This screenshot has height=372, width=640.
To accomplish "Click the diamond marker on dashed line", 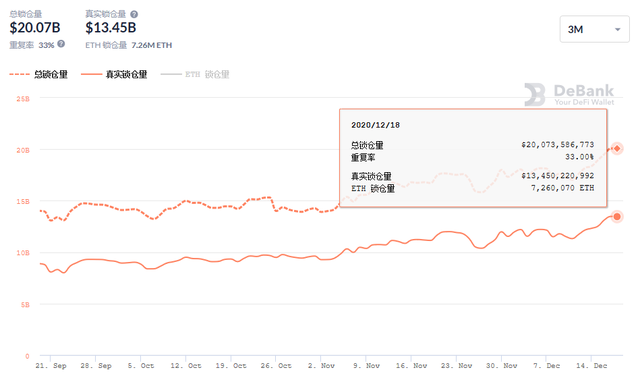I will [x=617, y=148].
